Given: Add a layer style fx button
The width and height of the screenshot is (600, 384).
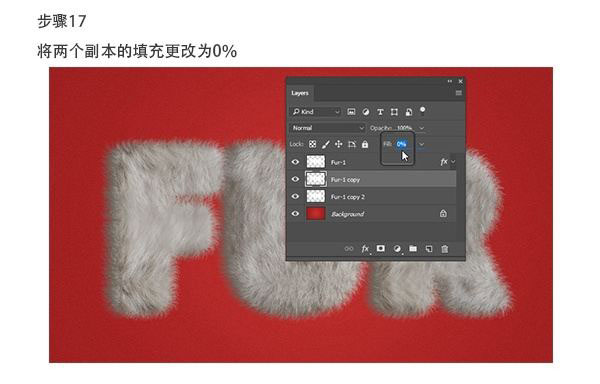Looking at the screenshot, I should click(365, 249).
